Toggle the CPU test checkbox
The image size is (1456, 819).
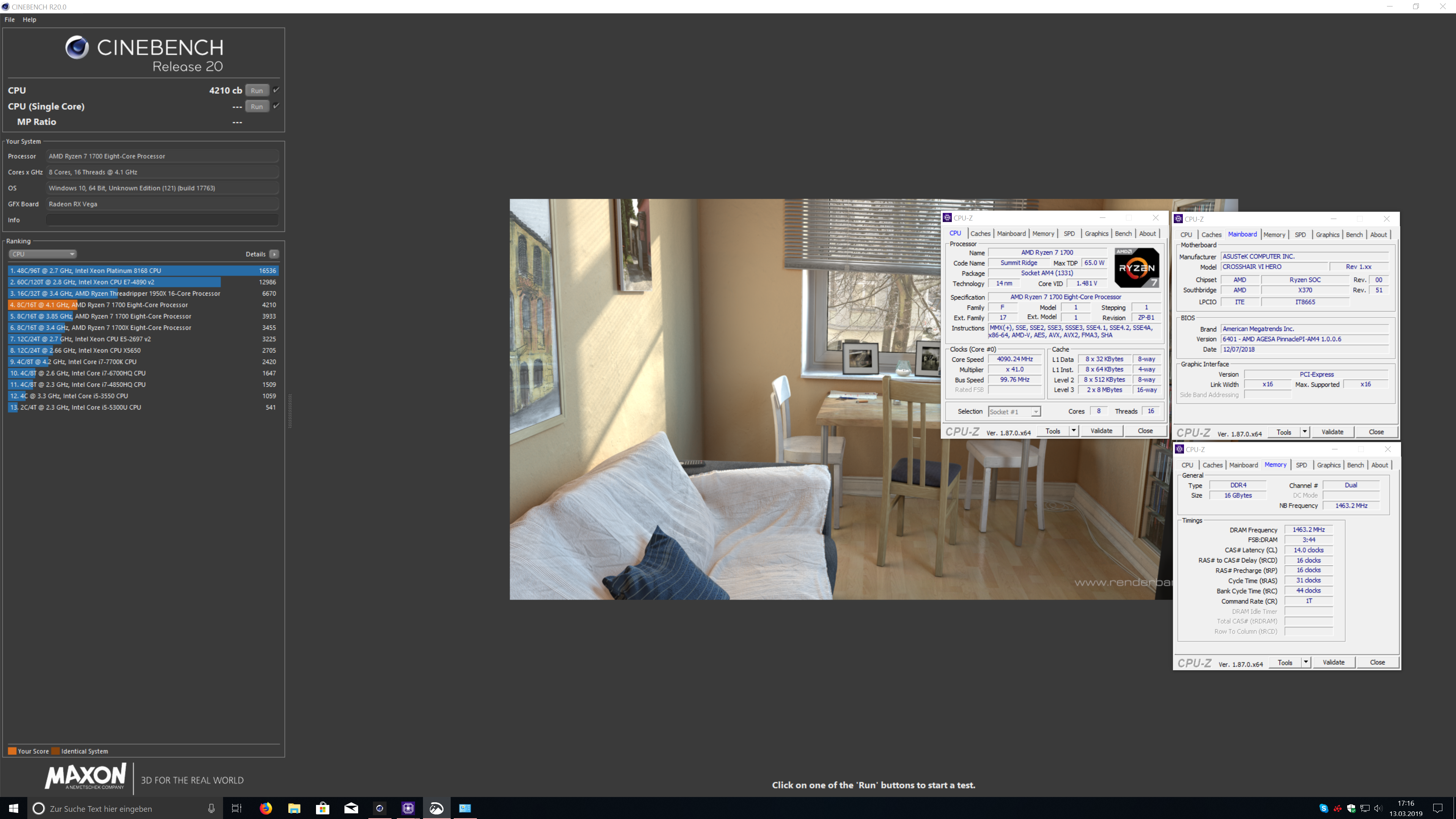[277, 90]
